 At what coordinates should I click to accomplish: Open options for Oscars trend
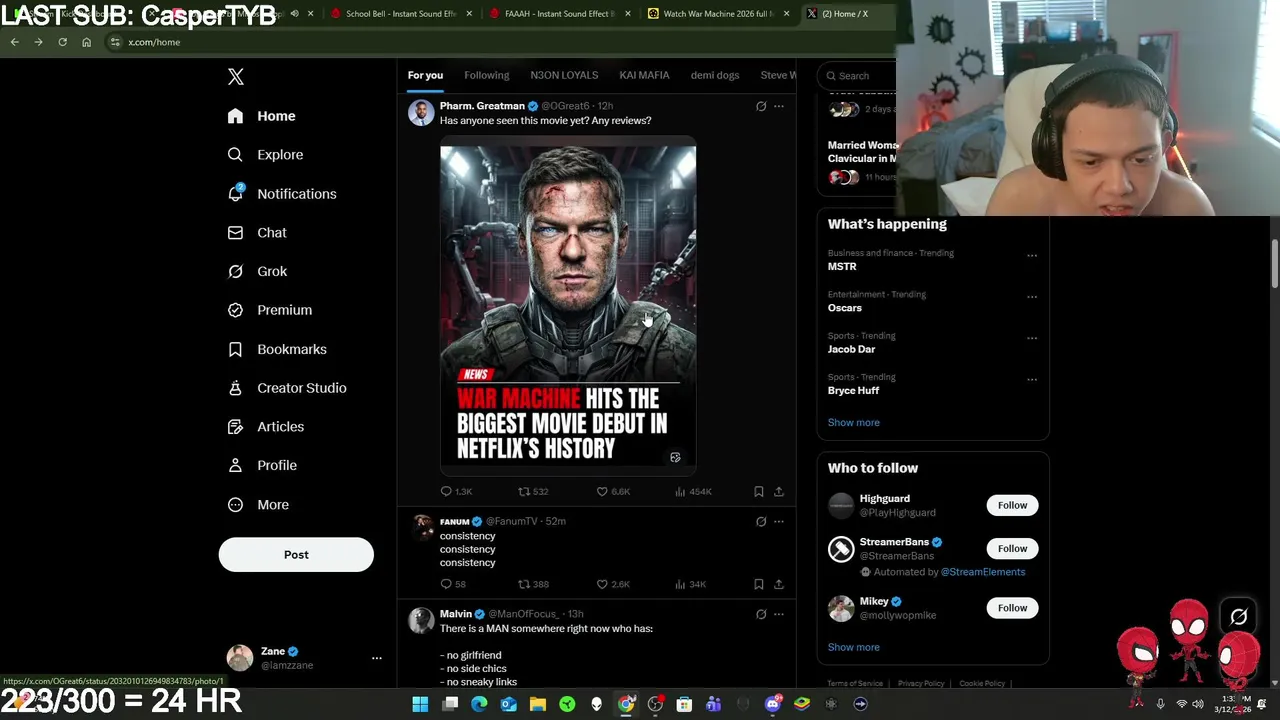(x=1032, y=297)
